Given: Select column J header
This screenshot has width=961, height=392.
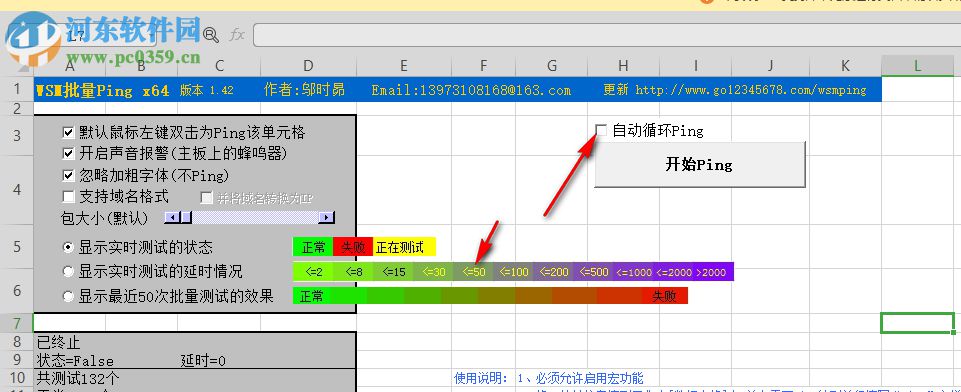Looking at the screenshot, I should click(770, 65).
